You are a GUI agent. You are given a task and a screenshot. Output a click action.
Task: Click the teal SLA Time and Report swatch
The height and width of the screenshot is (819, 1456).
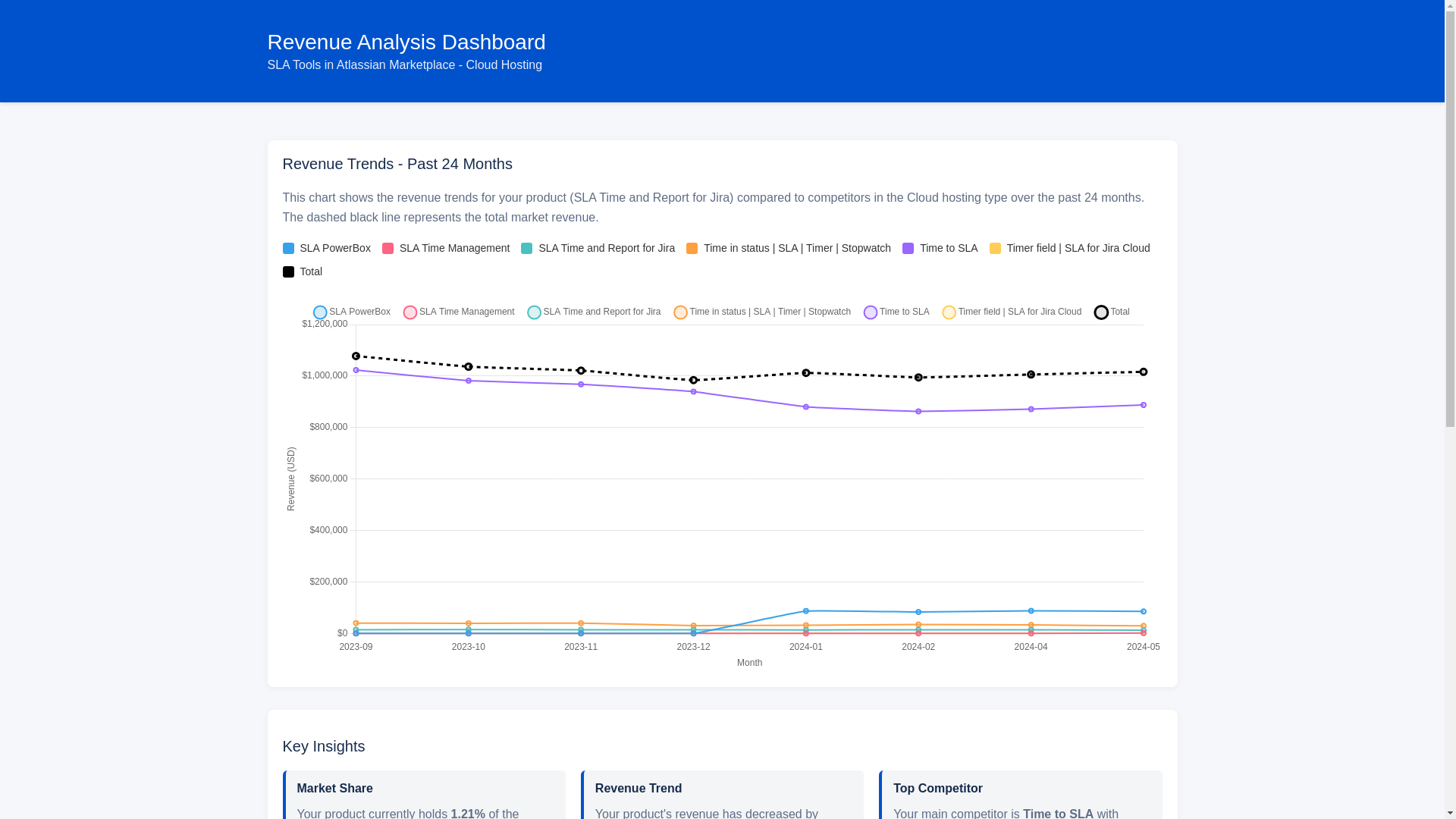click(x=526, y=249)
